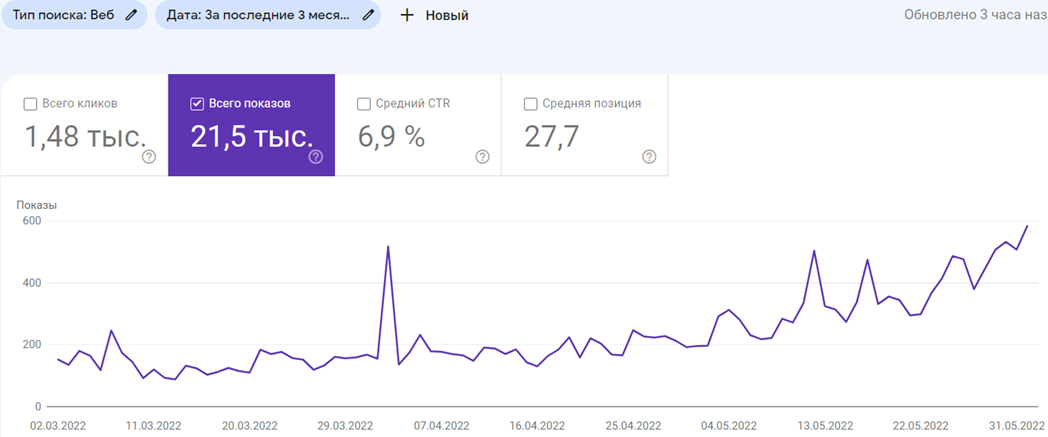This screenshot has width=1048, height=437.
Task: Select the 1,48 тыс. clicks value
Action: (x=86, y=136)
